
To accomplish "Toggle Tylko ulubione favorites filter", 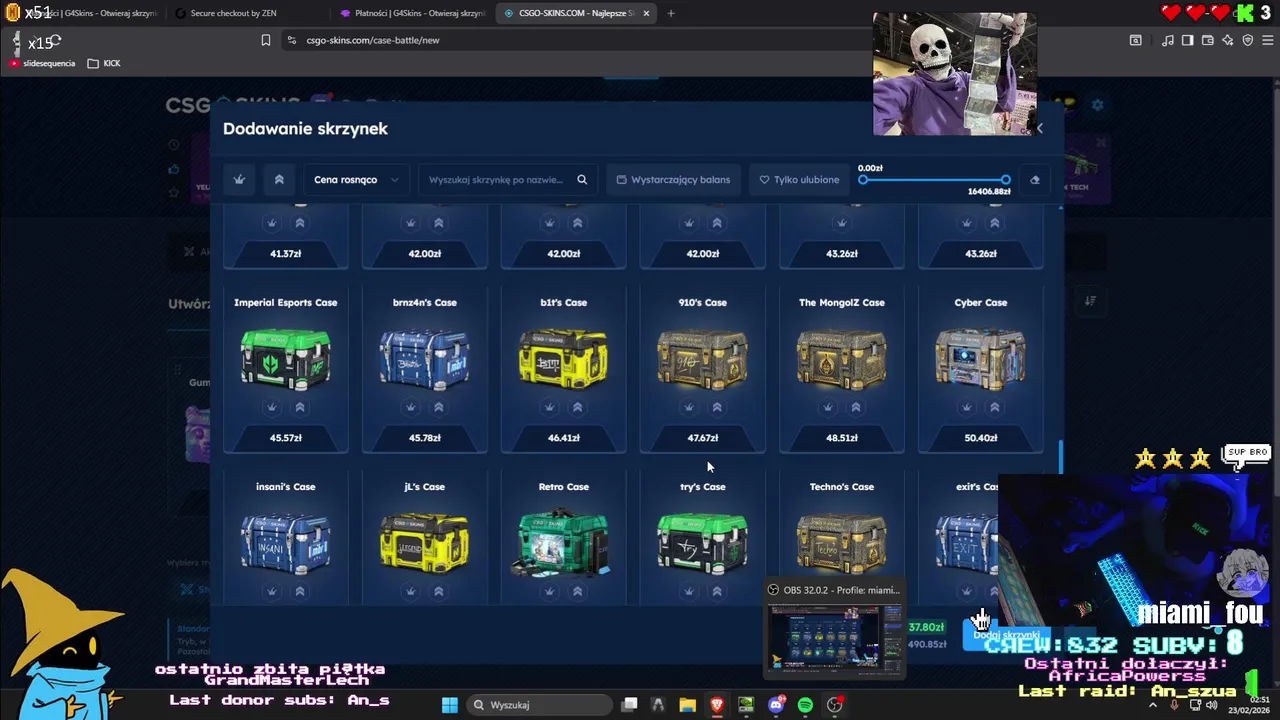I will [799, 180].
